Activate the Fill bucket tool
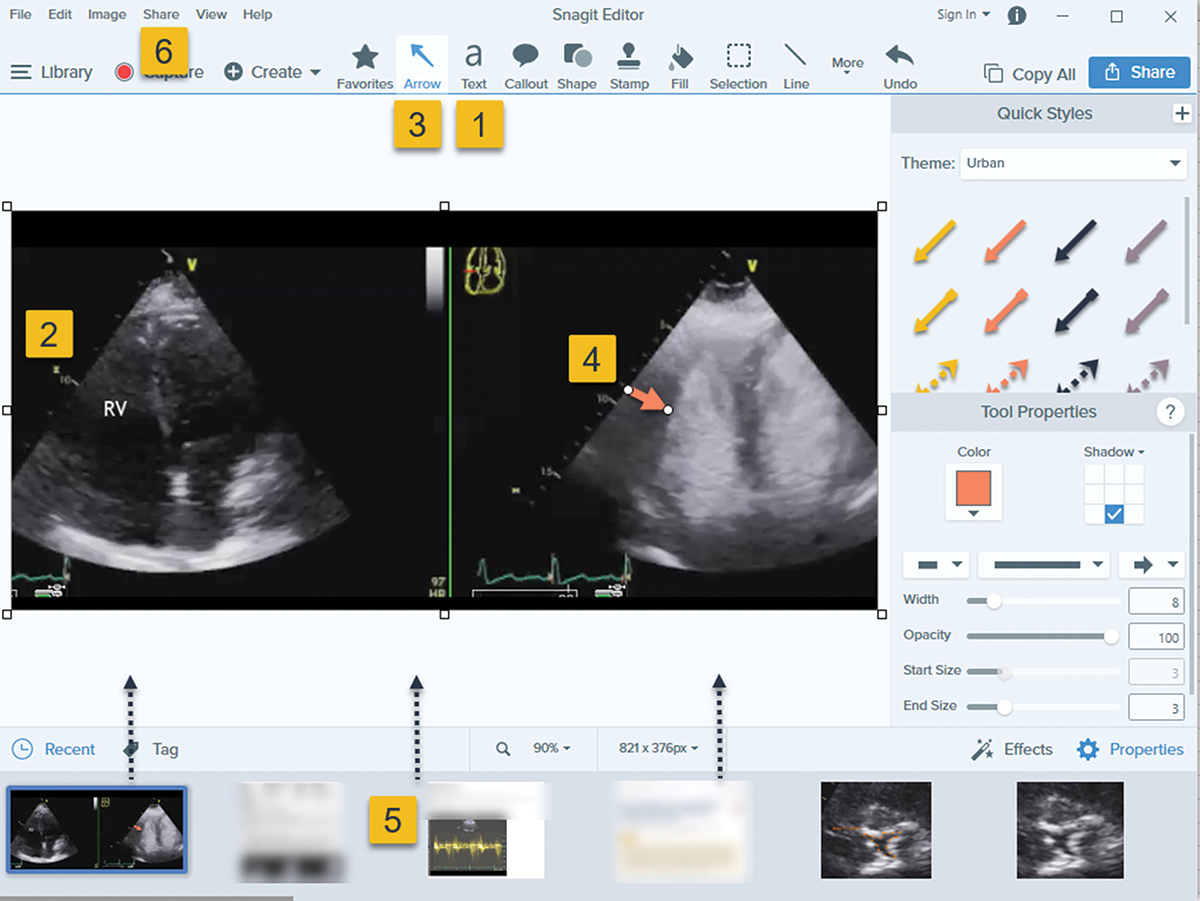The image size is (1200, 901). click(680, 66)
